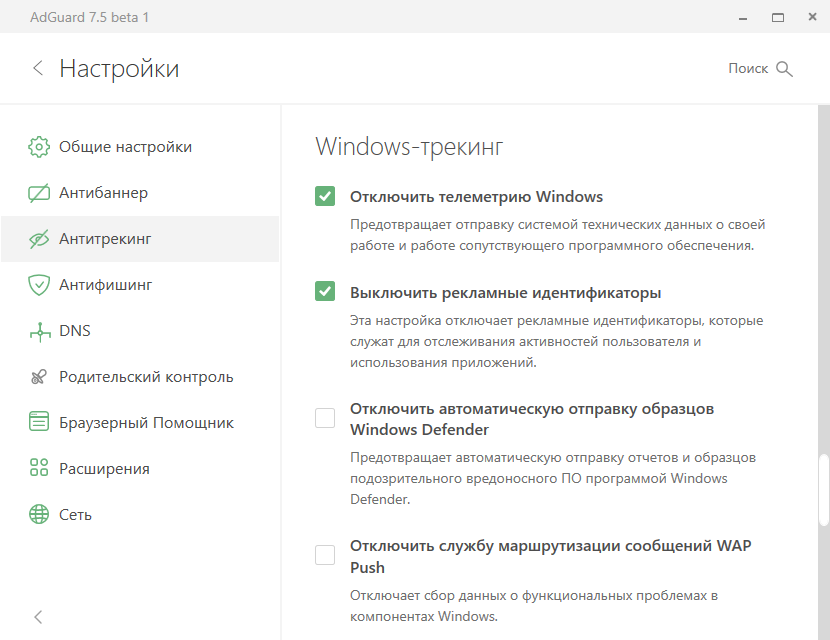Open Общие настройки section
830x640 pixels.
(140, 147)
